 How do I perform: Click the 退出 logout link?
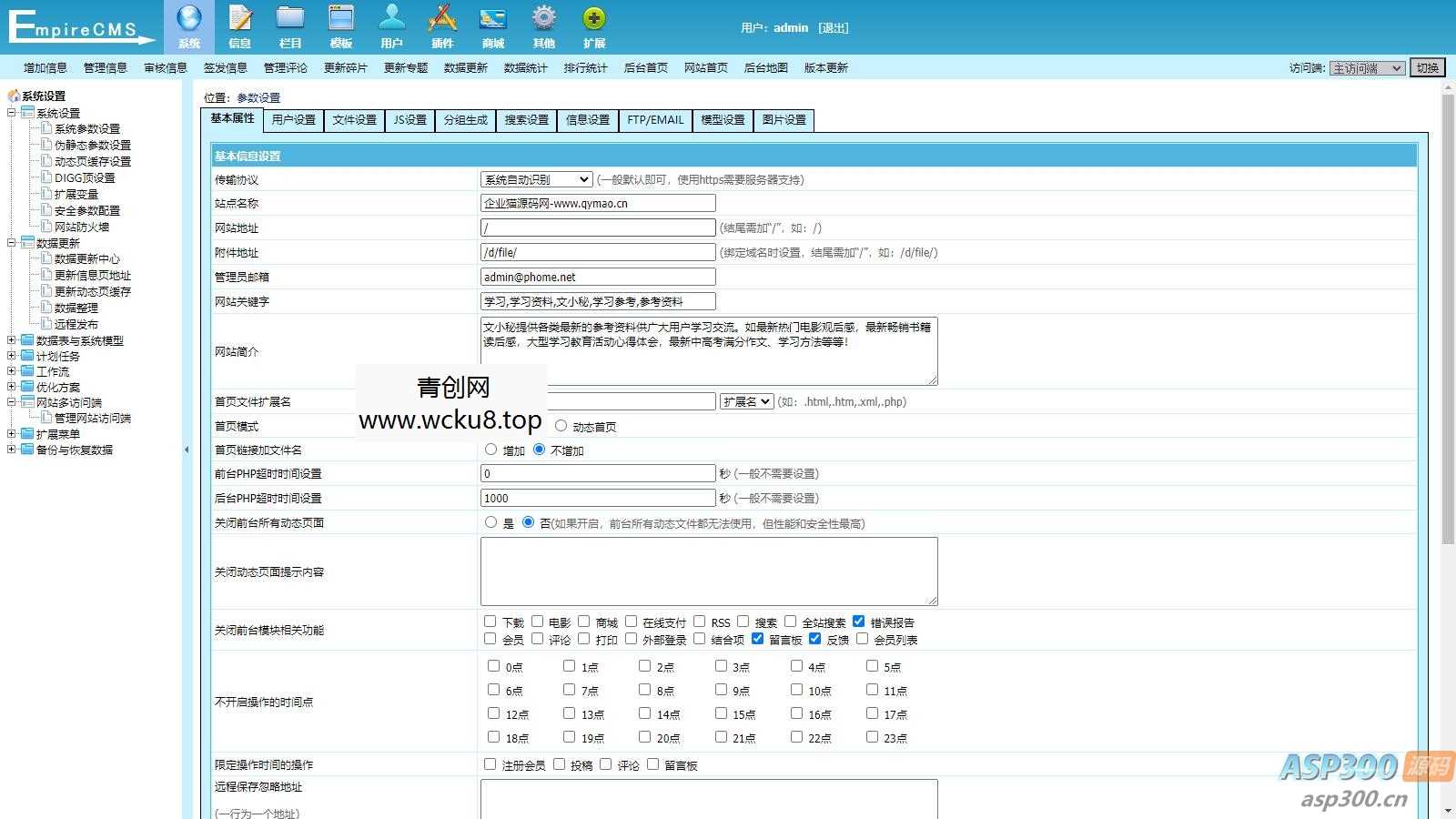tap(834, 27)
